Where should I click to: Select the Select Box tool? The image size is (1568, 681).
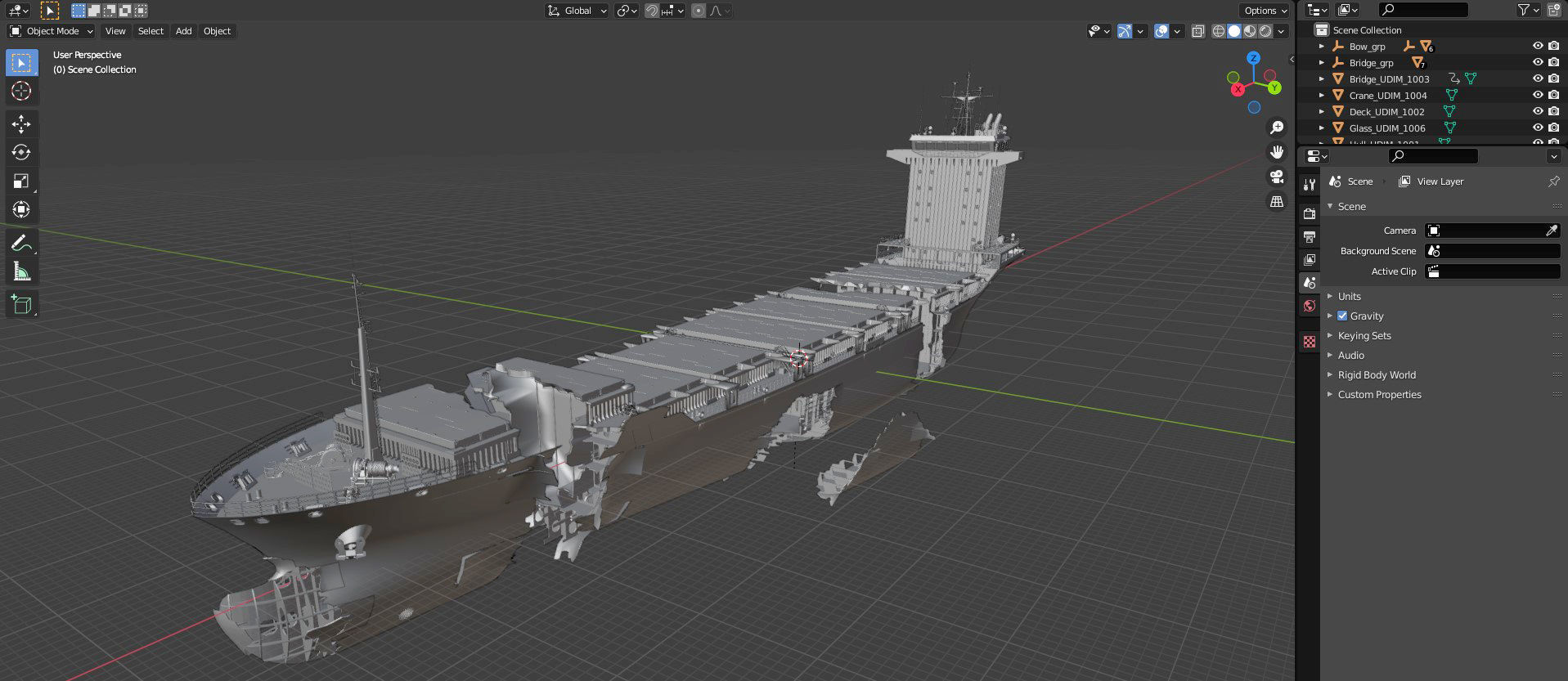pos(21,63)
